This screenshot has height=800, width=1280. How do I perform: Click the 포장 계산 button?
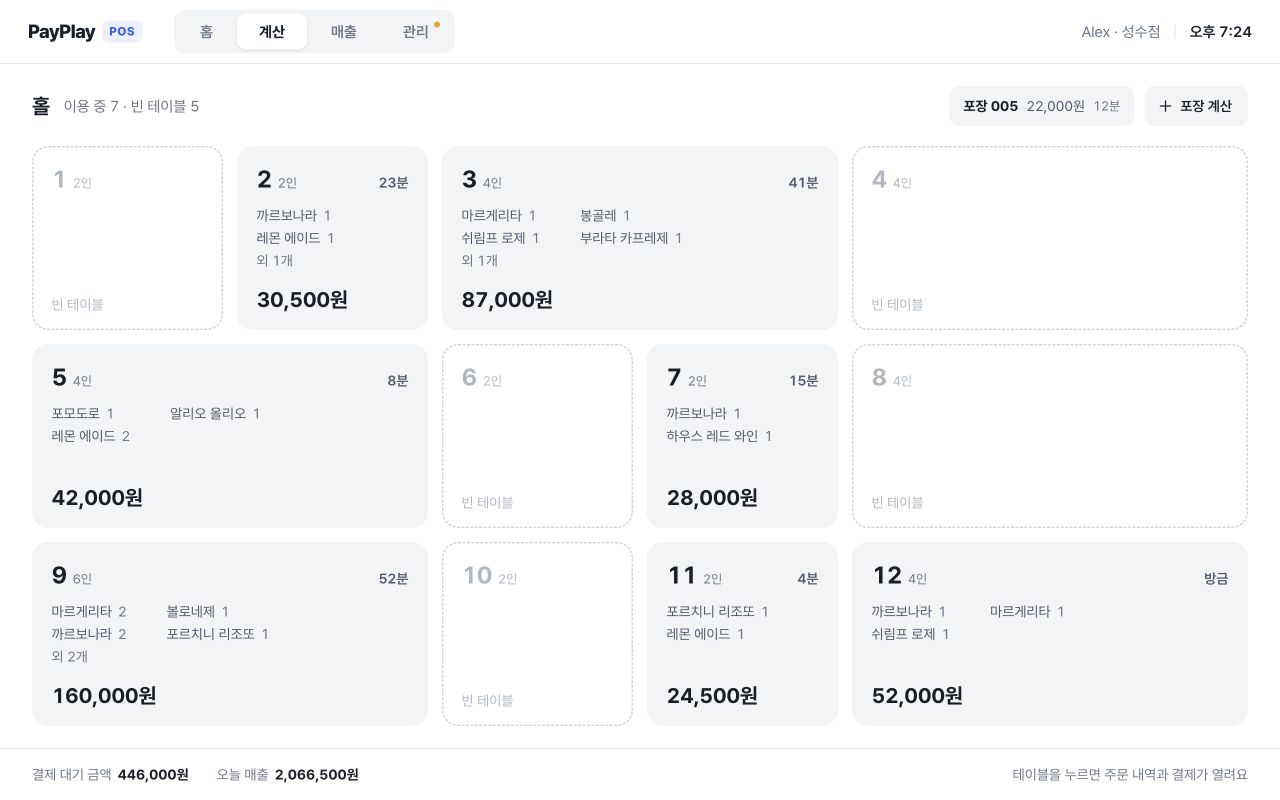(1196, 106)
